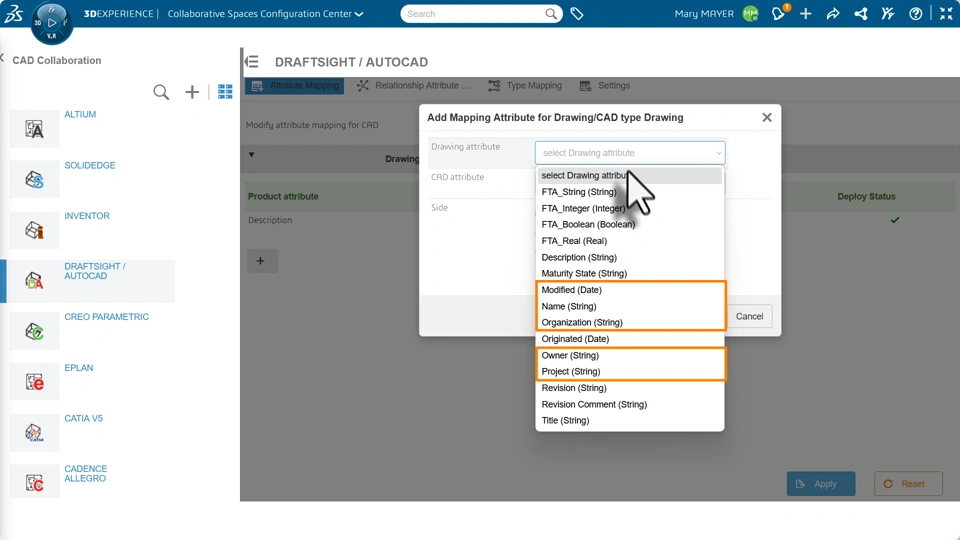Click the CATIA V5 connector icon
The width and height of the screenshot is (960, 540).
35,433
